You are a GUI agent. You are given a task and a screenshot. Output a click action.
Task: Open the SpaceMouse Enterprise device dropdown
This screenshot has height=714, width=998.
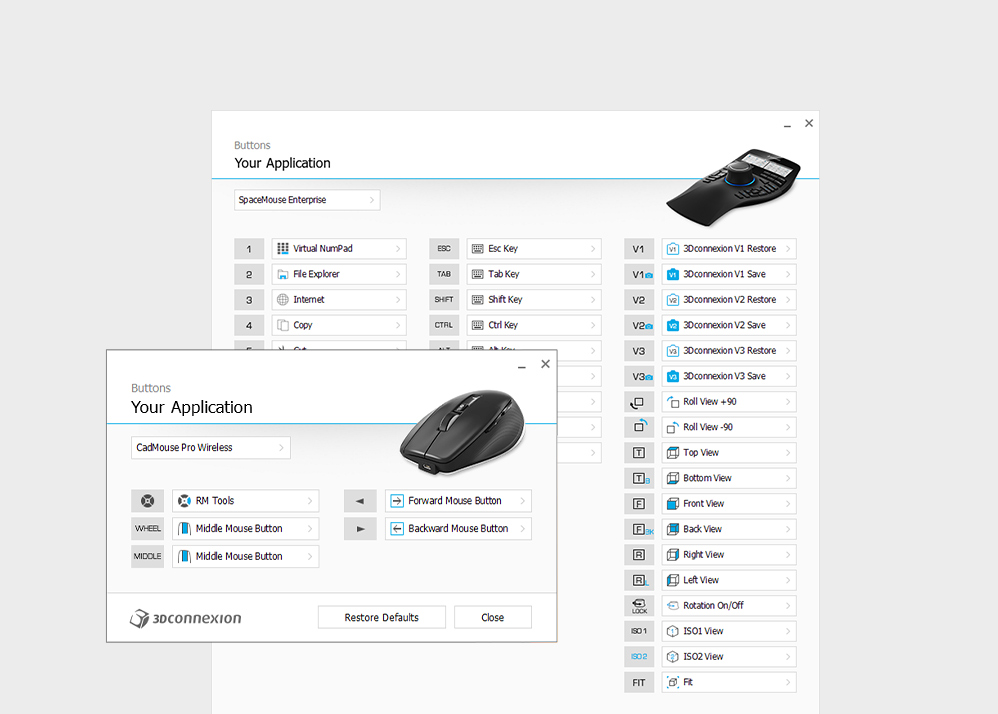(x=307, y=200)
